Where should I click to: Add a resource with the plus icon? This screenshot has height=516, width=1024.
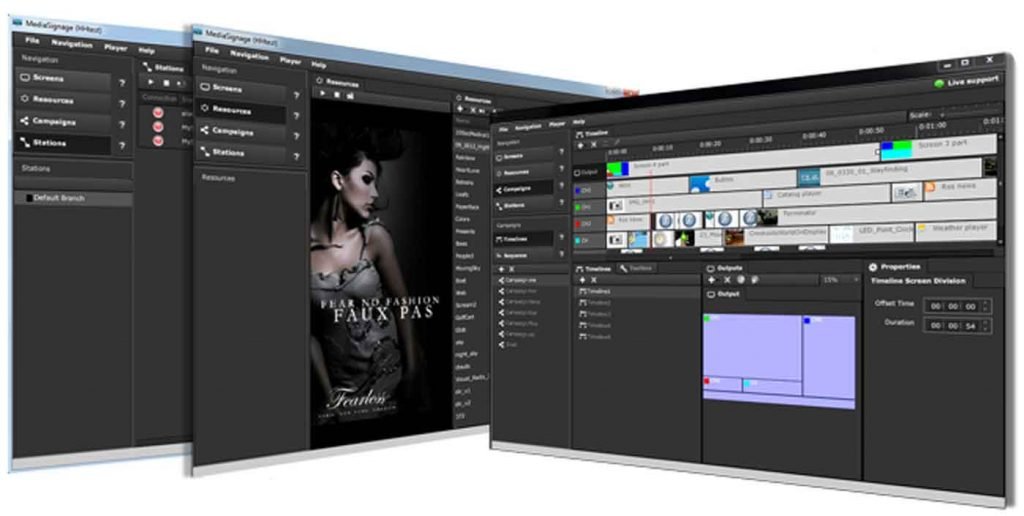pyautogui.click(x=460, y=109)
